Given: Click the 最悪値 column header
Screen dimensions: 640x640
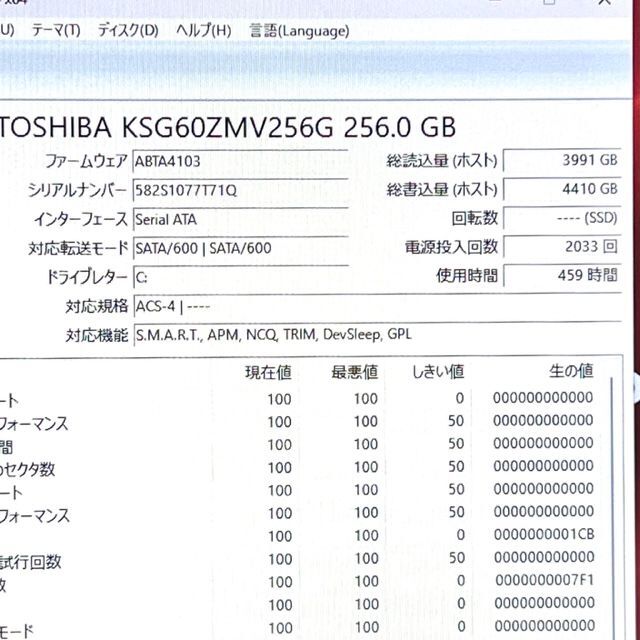Looking at the screenshot, I should pyautogui.click(x=354, y=372).
